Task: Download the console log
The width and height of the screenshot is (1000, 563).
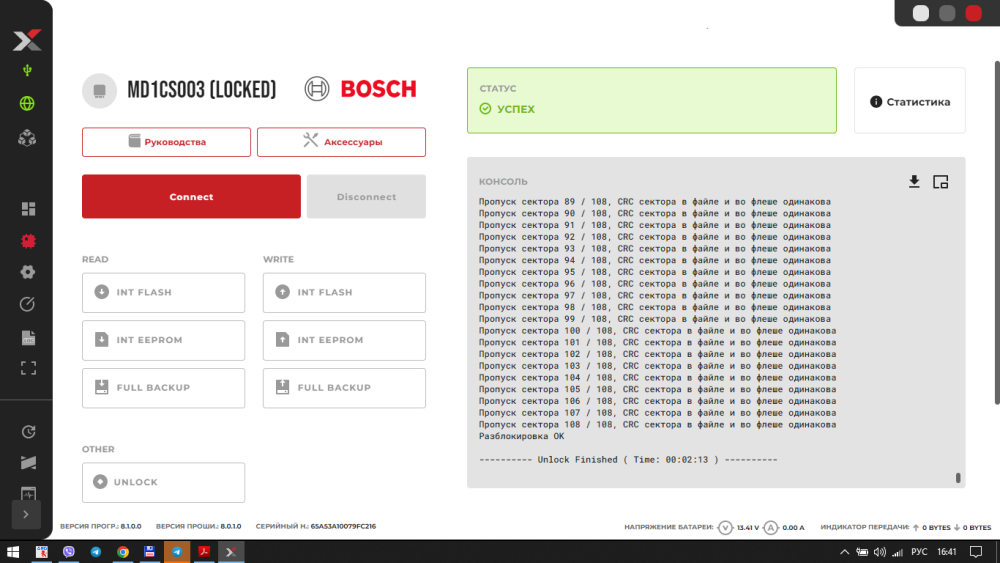Action: (914, 182)
